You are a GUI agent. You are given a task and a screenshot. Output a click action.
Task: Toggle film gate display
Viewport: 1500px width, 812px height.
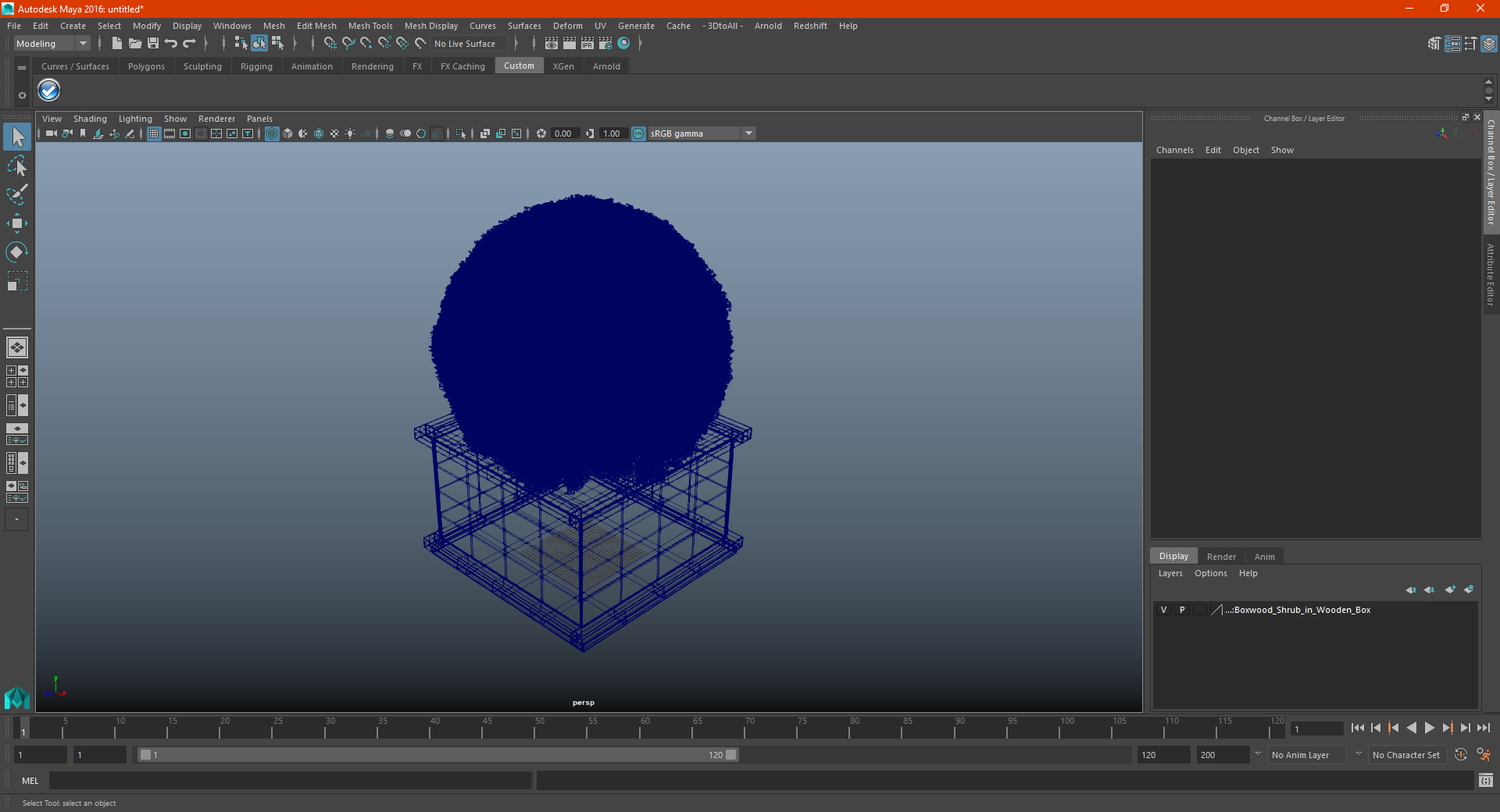point(170,134)
